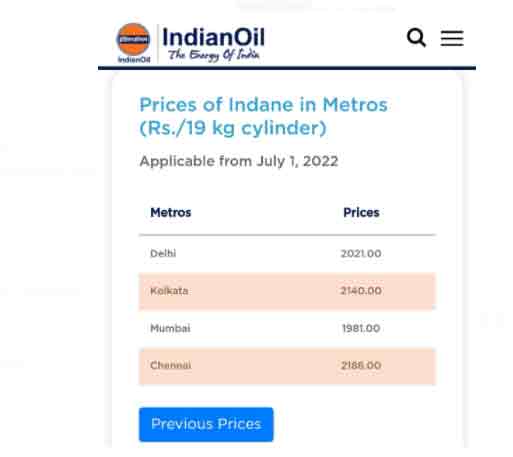
Task: Click the IndianOil brand wordmark
Action: pyautogui.click(x=214, y=37)
